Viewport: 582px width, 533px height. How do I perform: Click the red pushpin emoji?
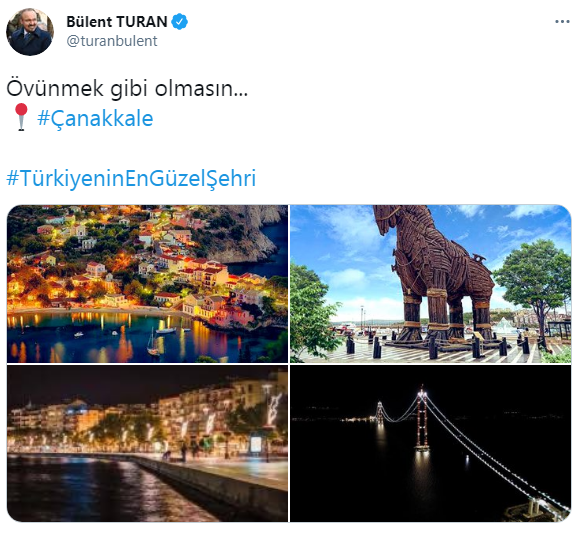pyautogui.click(x=21, y=117)
